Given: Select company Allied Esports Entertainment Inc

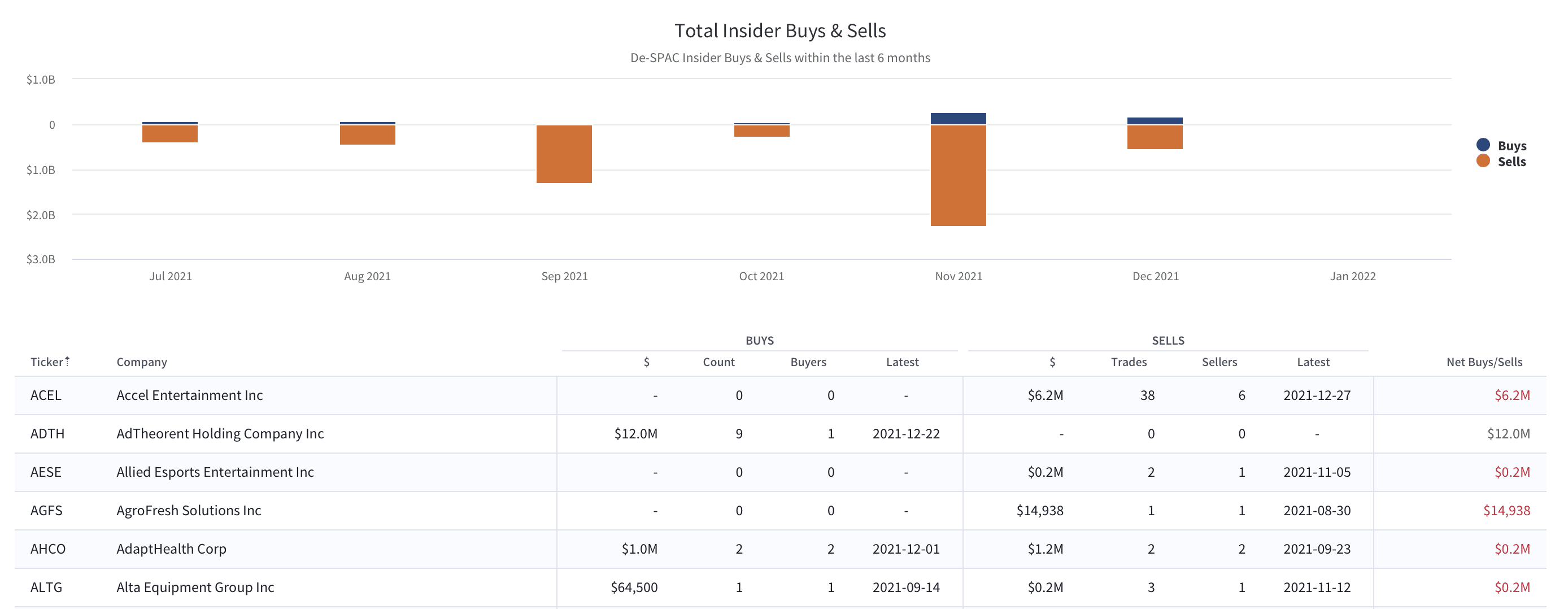Looking at the screenshot, I should (x=215, y=472).
